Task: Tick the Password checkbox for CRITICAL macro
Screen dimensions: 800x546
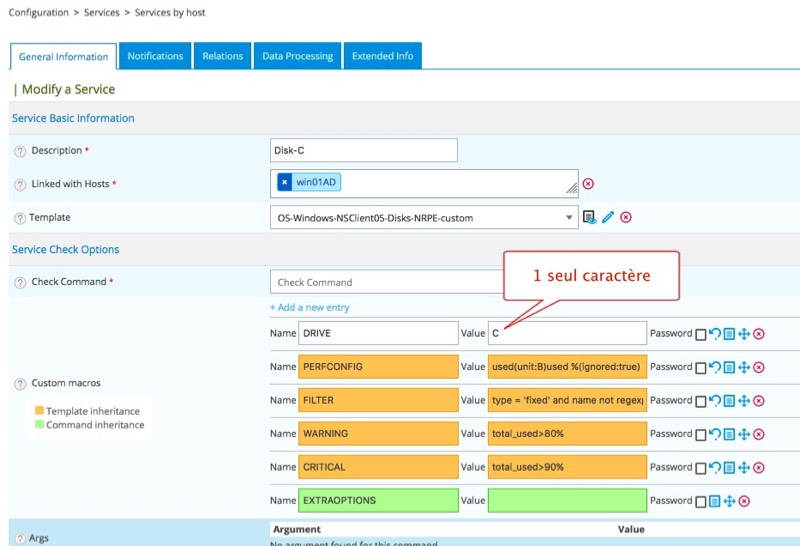Action: point(700,467)
